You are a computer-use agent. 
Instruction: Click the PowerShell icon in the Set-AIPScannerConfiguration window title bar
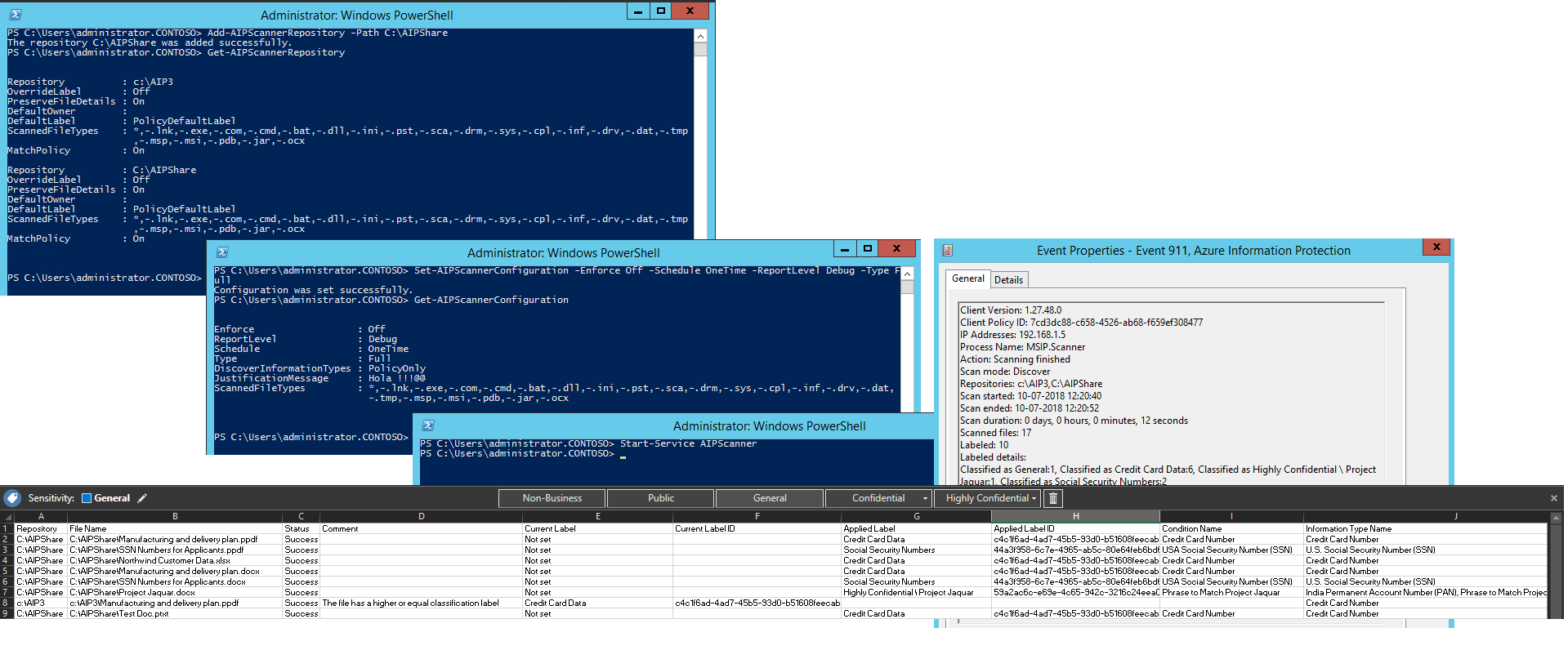click(222, 252)
